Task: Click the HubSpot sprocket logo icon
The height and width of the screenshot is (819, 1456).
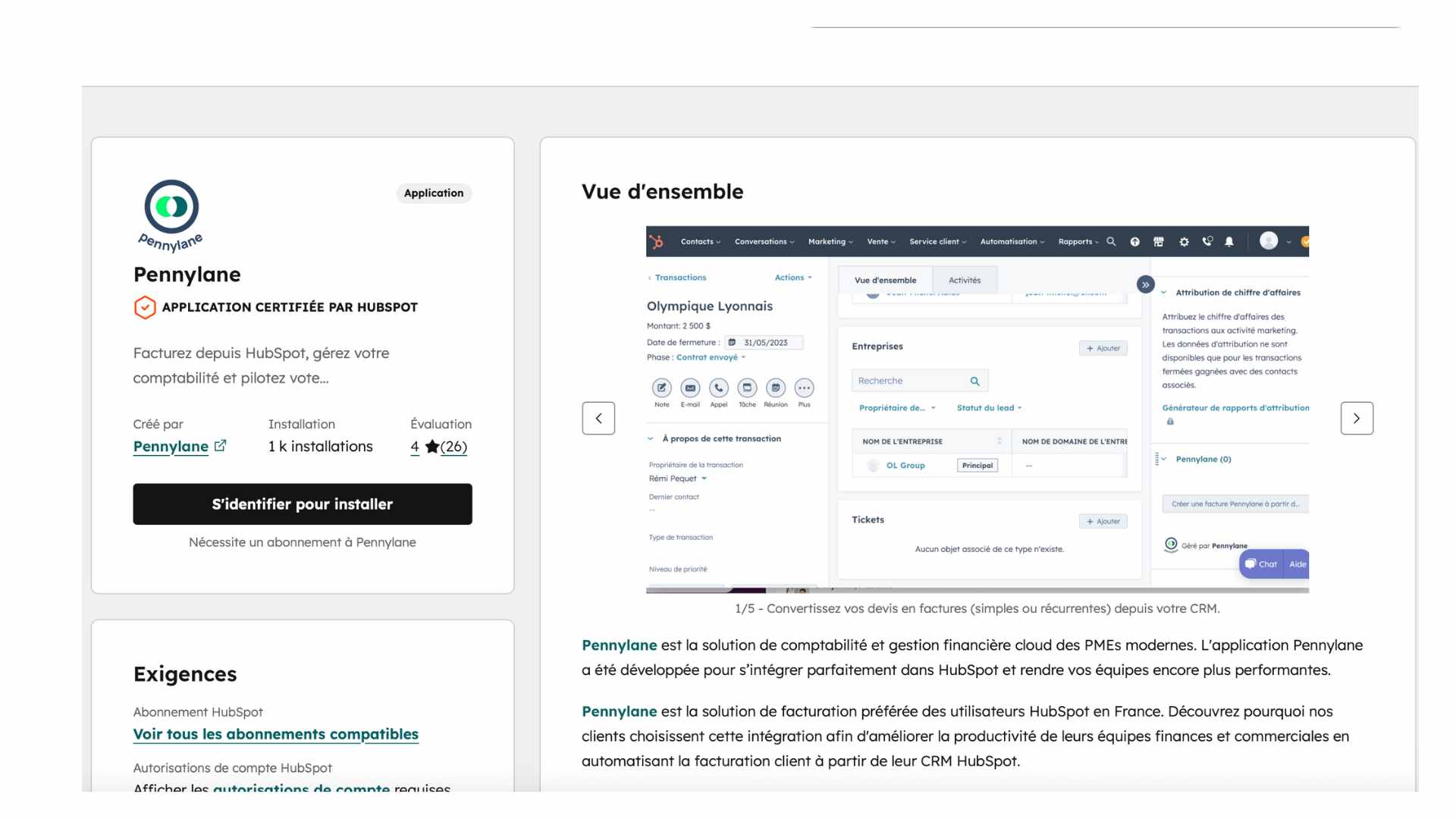Action: tap(657, 242)
